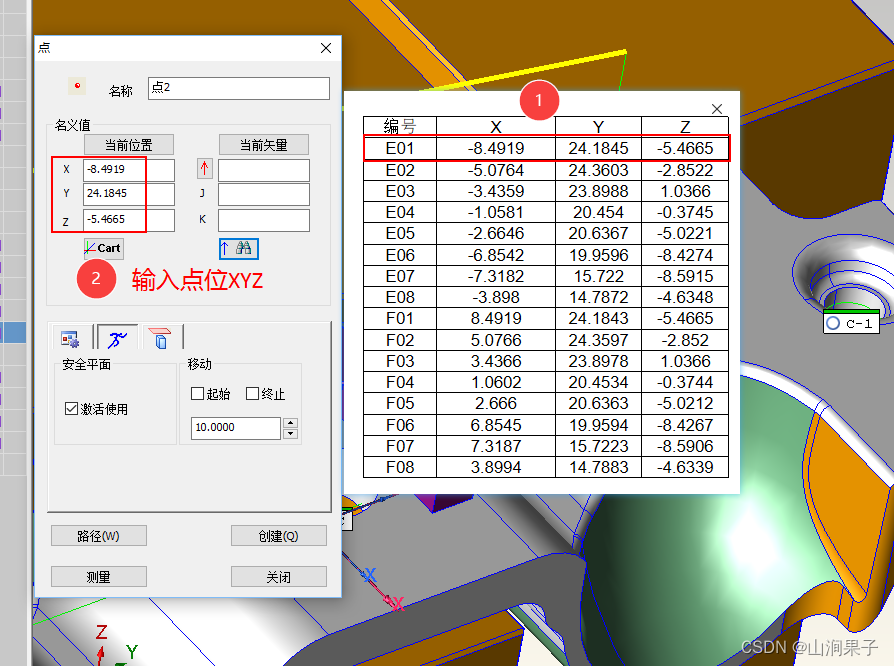Click the up stepper arrow beside 10.0000

(x=289, y=422)
